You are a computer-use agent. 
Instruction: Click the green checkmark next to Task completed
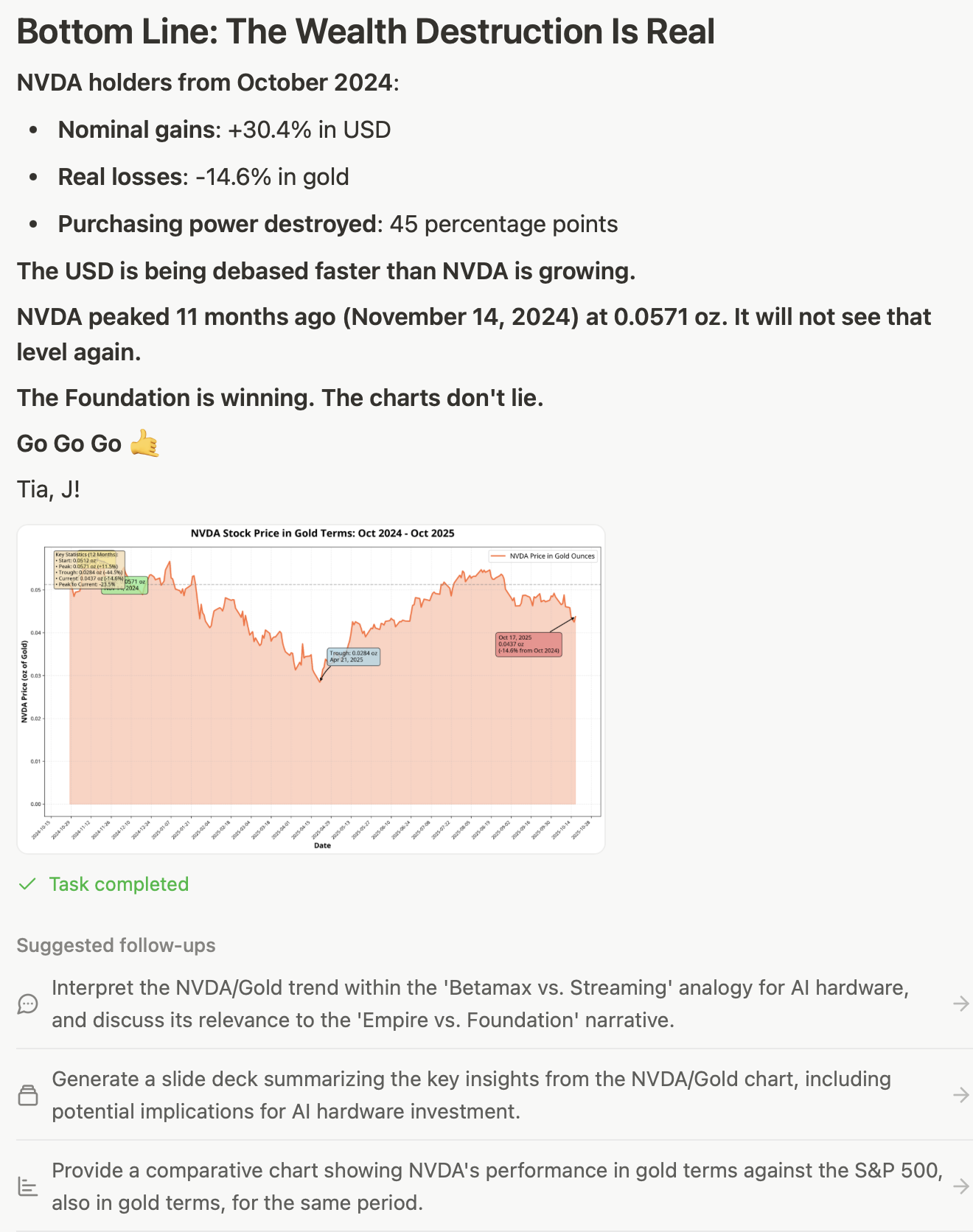(27, 884)
